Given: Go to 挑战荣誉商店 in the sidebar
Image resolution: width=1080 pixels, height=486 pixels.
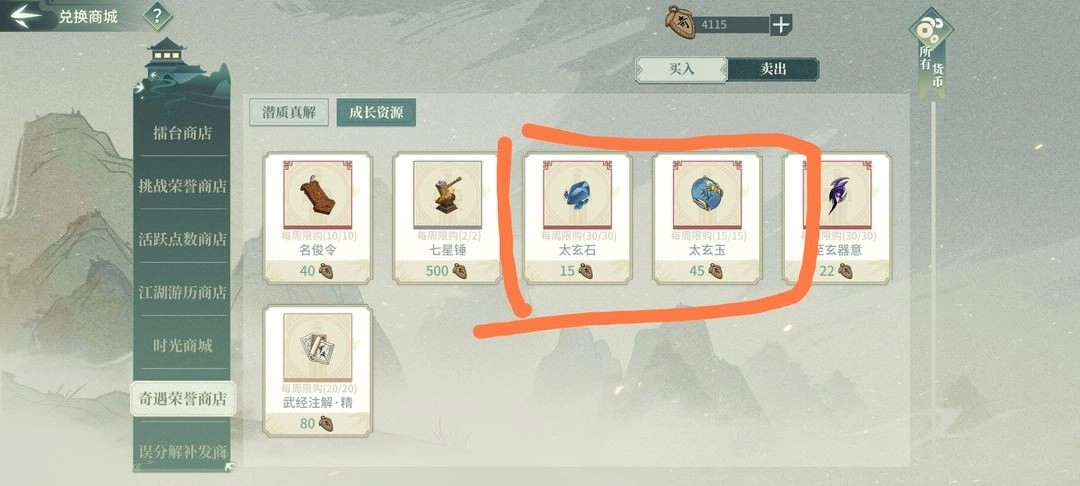Looking at the screenshot, I should (183, 185).
